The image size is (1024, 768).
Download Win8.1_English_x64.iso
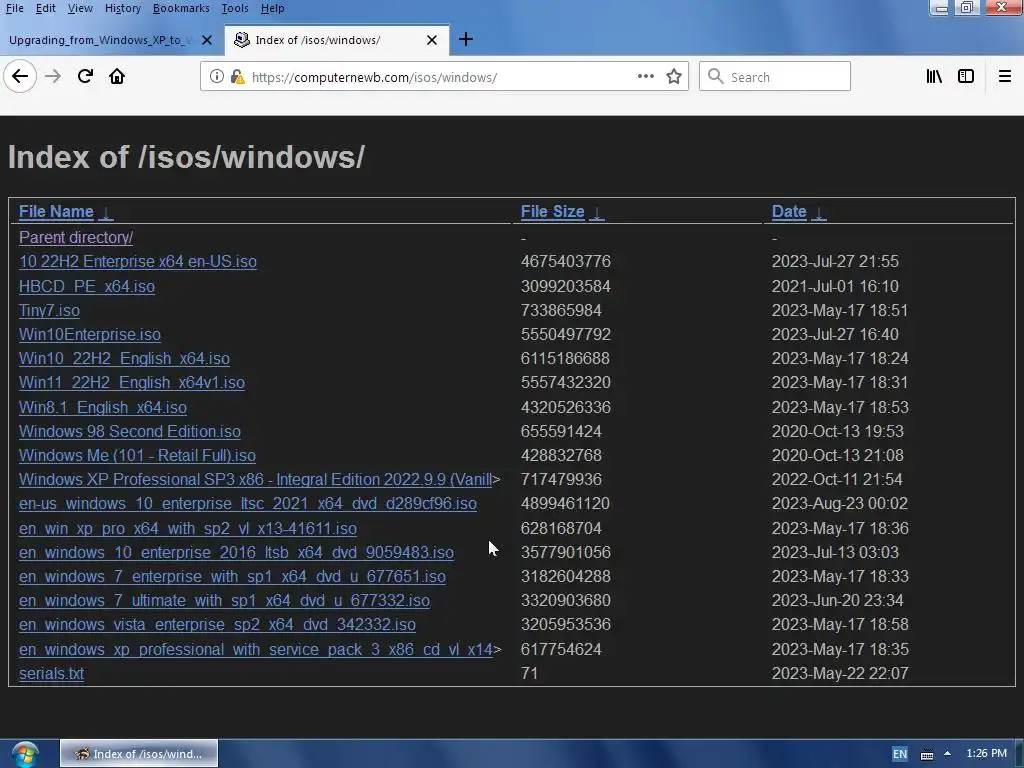103,408
